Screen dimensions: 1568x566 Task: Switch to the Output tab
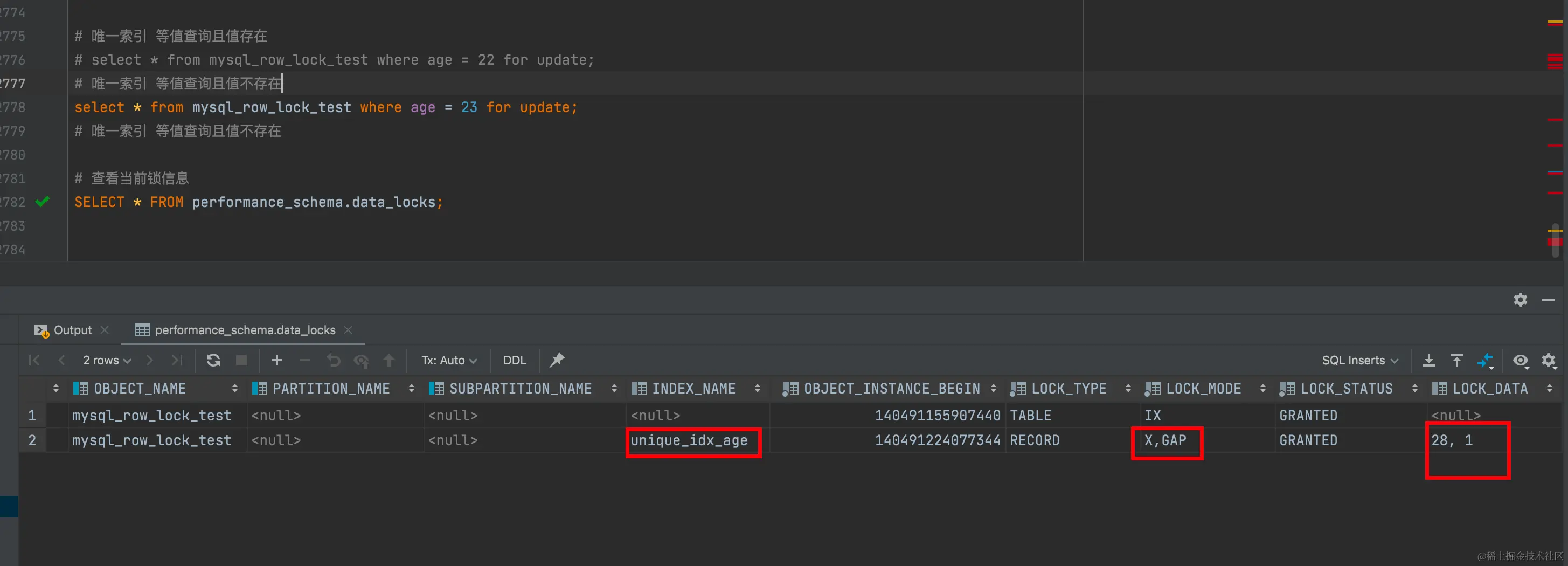[x=72, y=329]
